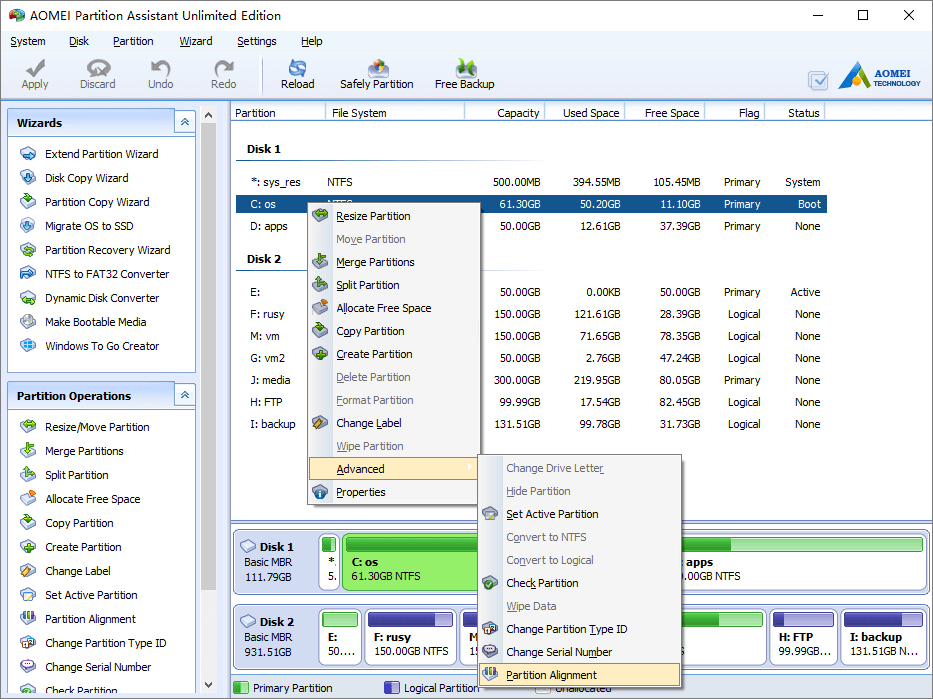Viewport: 933px width, 699px height.
Task: Open the Partition menu
Action: pos(133,41)
